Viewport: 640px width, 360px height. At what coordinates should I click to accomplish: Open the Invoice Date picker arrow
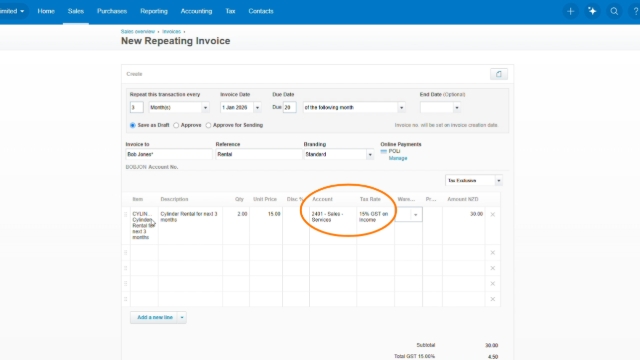pyautogui.click(x=257, y=108)
